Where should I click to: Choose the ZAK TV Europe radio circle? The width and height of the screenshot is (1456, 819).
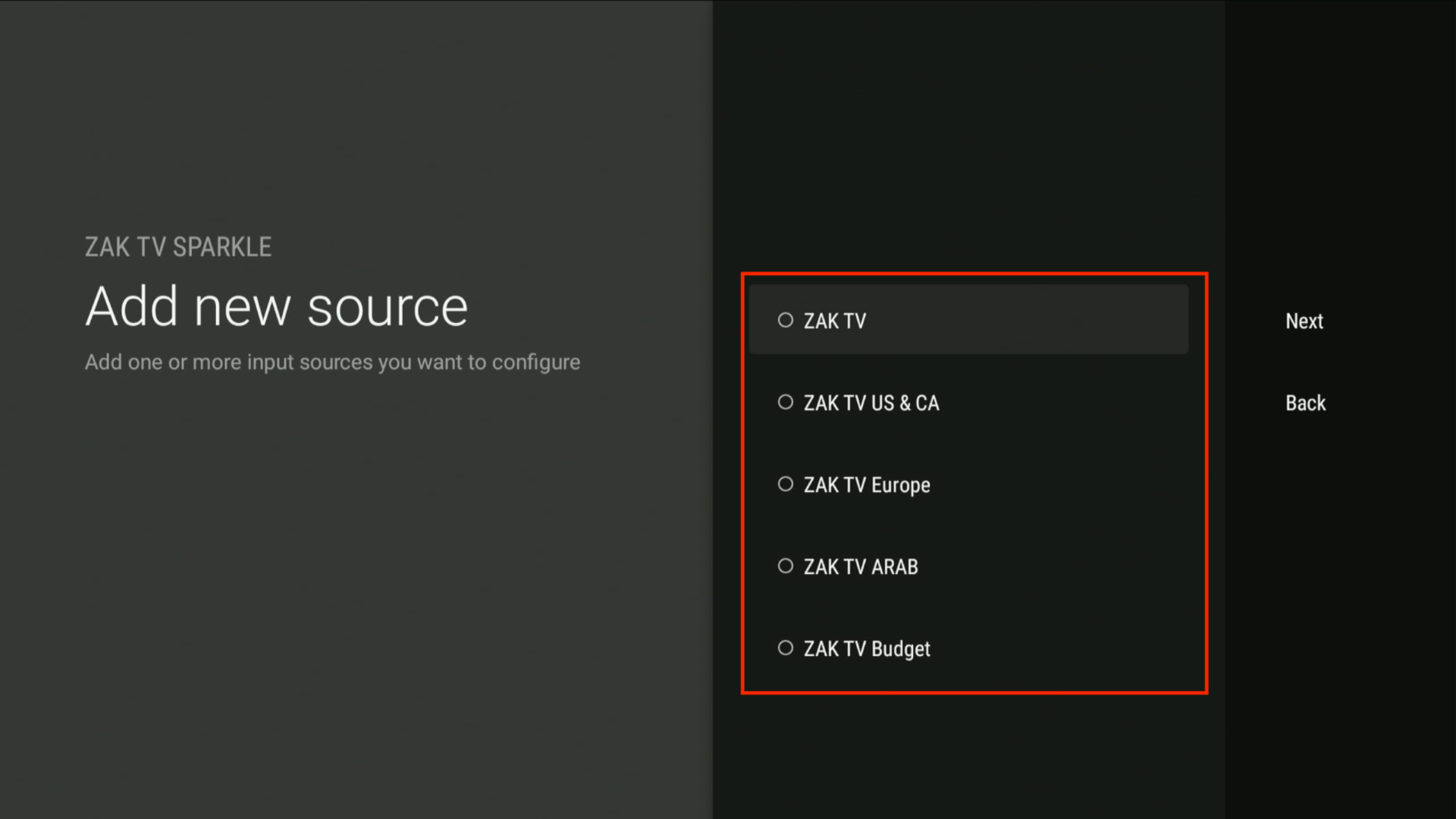(786, 484)
